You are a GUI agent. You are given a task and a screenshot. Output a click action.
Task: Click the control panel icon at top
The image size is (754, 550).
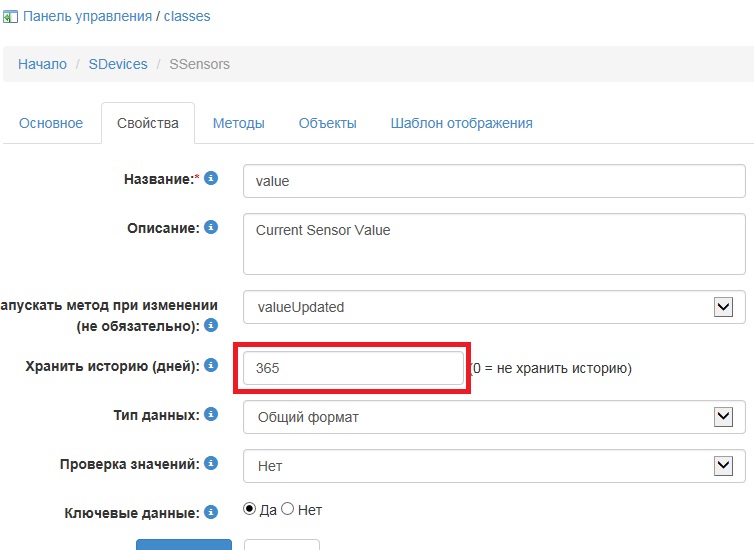tap(11, 17)
